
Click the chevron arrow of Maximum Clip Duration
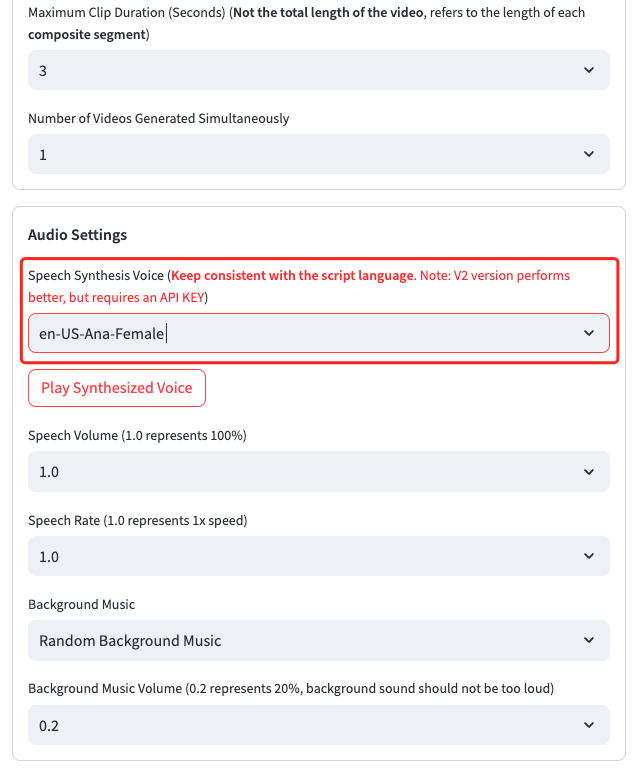(x=588, y=71)
